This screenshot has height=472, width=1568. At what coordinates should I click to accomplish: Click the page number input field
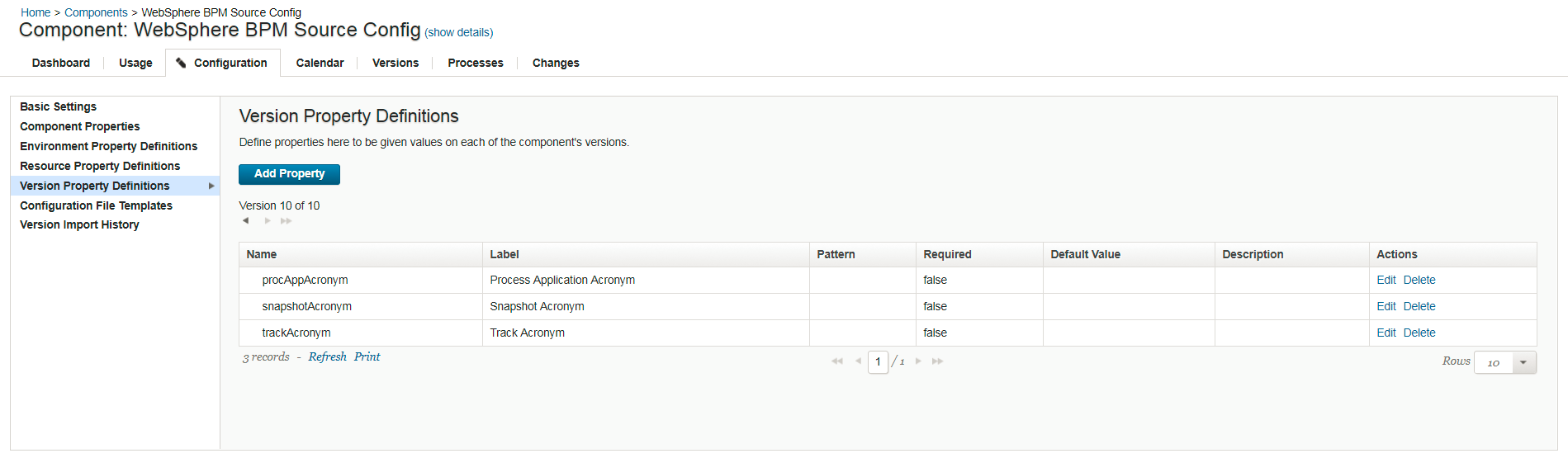[878, 362]
